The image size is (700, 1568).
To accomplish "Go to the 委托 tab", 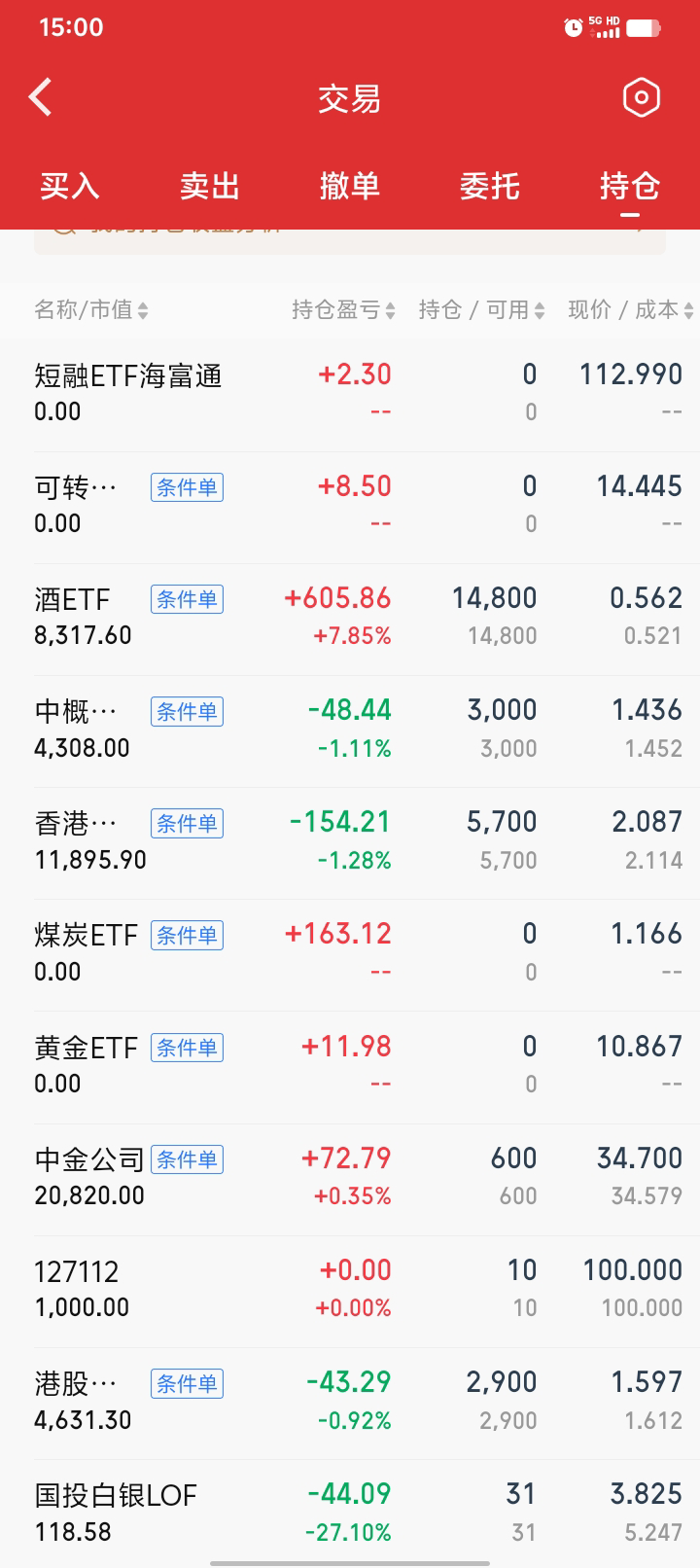I will tap(490, 186).
